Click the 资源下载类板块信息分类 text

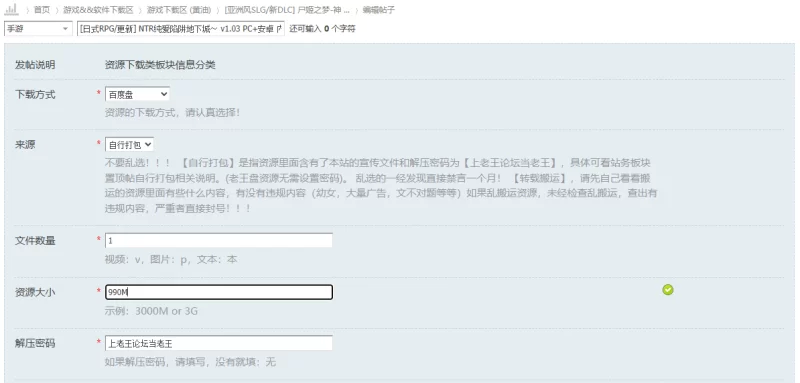[160, 65]
